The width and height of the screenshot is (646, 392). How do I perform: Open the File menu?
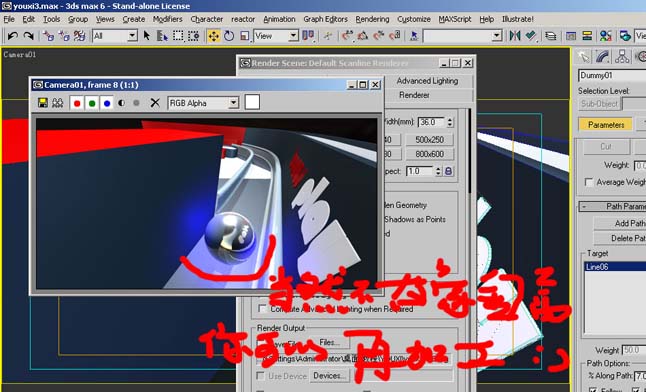[9, 19]
